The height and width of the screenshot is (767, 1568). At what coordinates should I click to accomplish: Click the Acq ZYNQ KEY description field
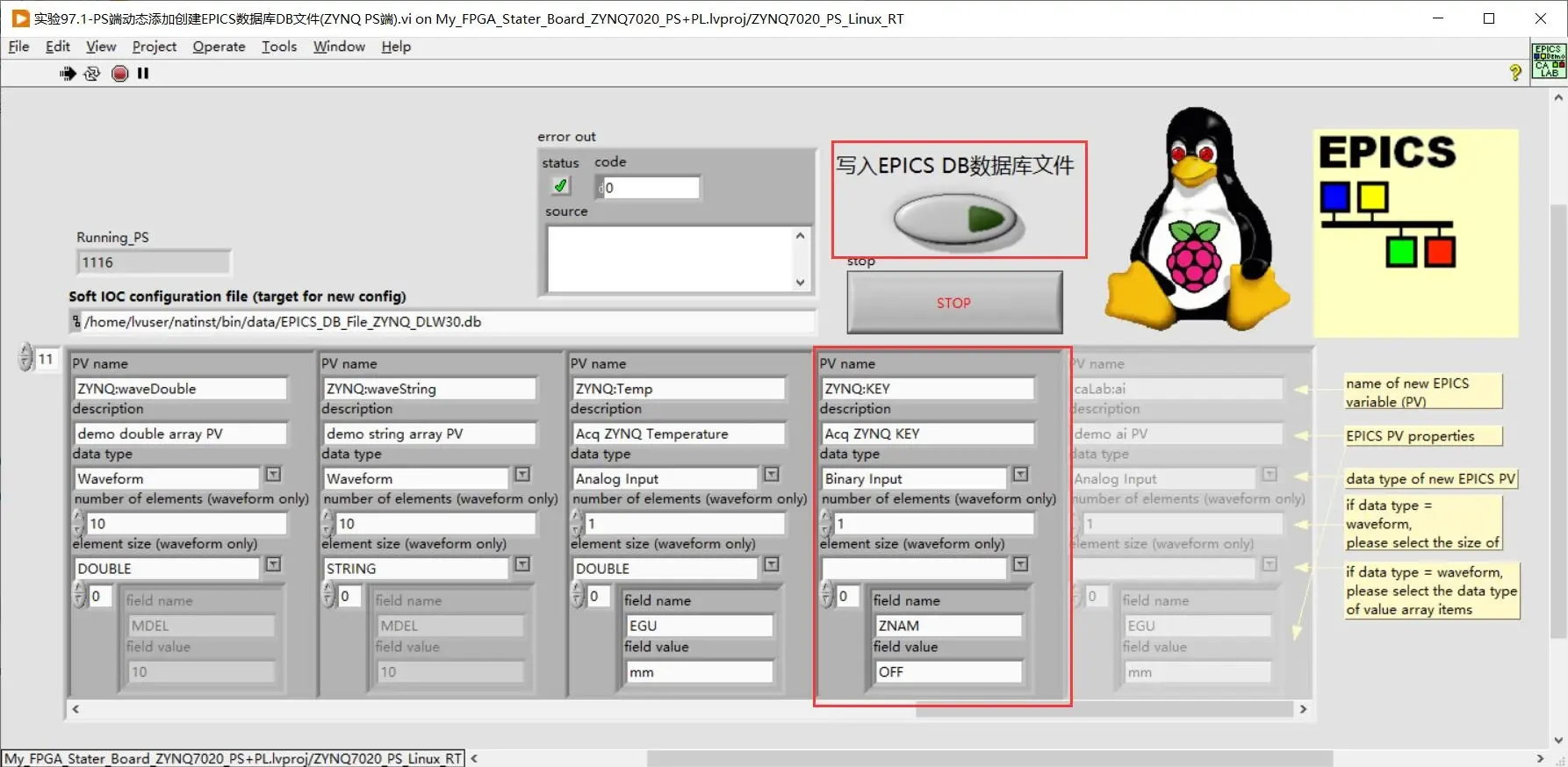[x=928, y=434]
